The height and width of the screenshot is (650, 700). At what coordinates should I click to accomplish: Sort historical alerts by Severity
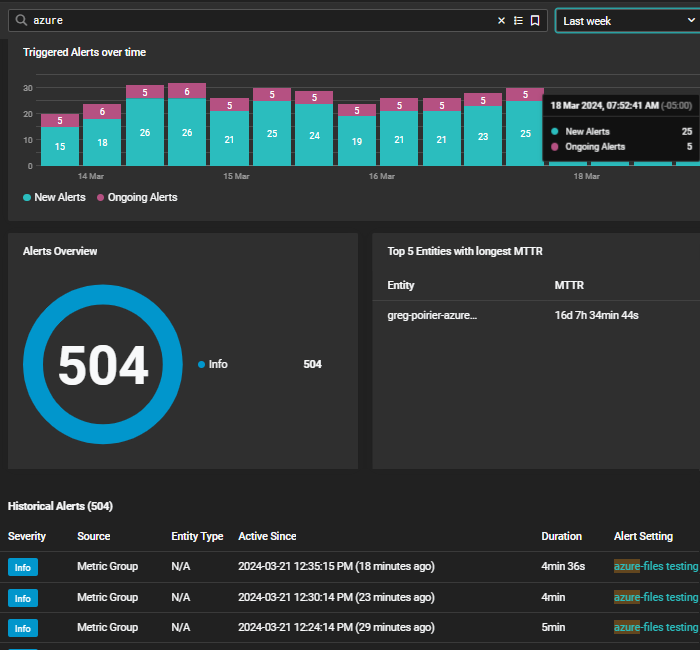point(27,536)
